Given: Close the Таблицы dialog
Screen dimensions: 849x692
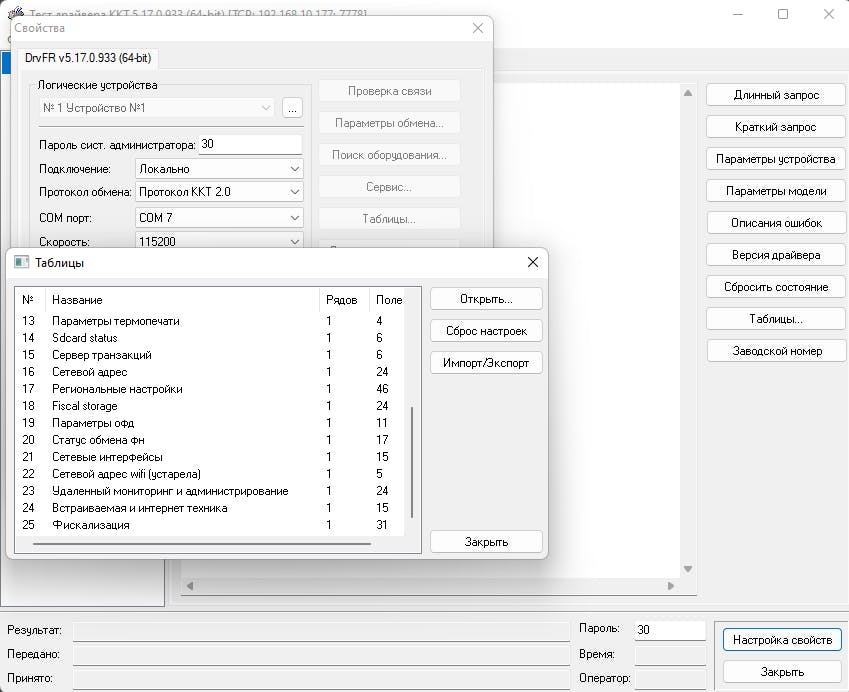Looking at the screenshot, I should [x=533, y=262].
